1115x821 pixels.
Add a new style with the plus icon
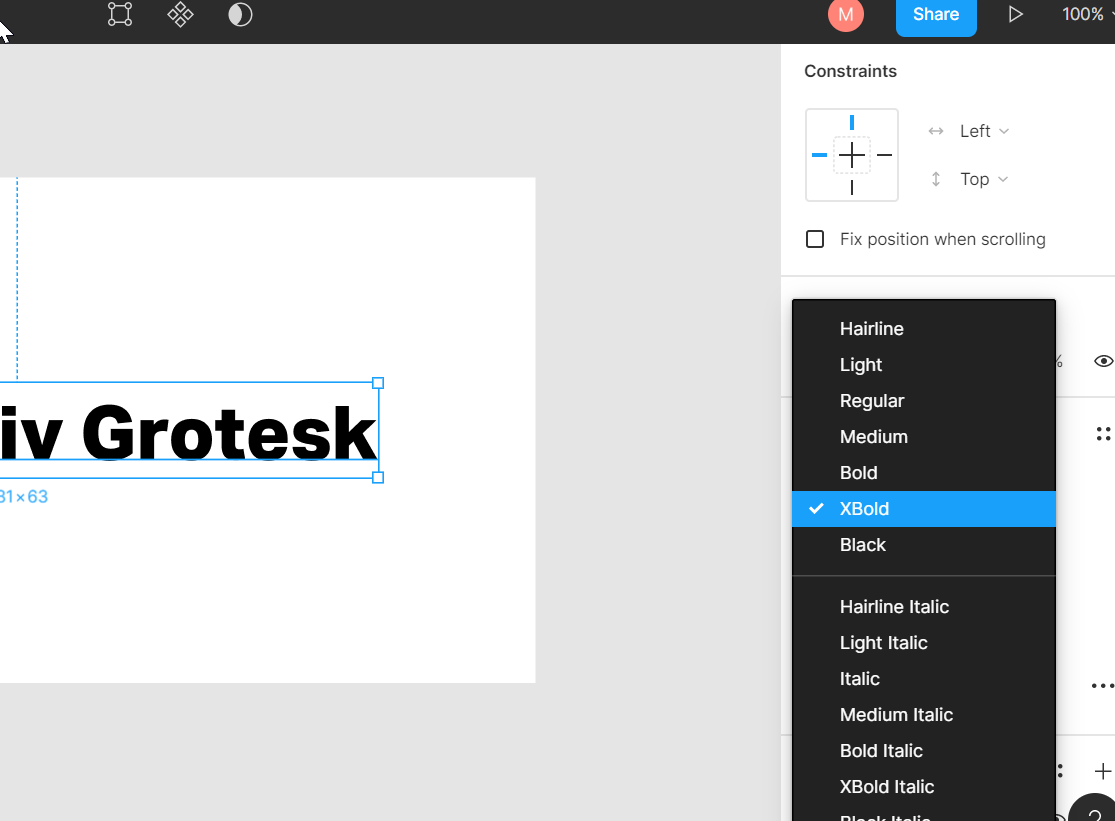[x=1101, y=771]
